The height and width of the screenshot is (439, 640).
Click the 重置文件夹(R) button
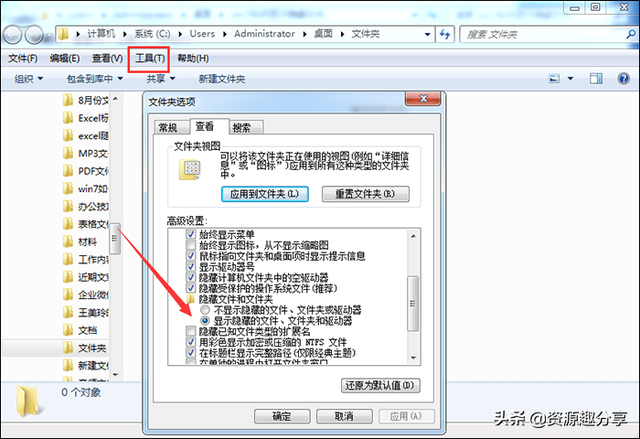[x=365, y=194]
